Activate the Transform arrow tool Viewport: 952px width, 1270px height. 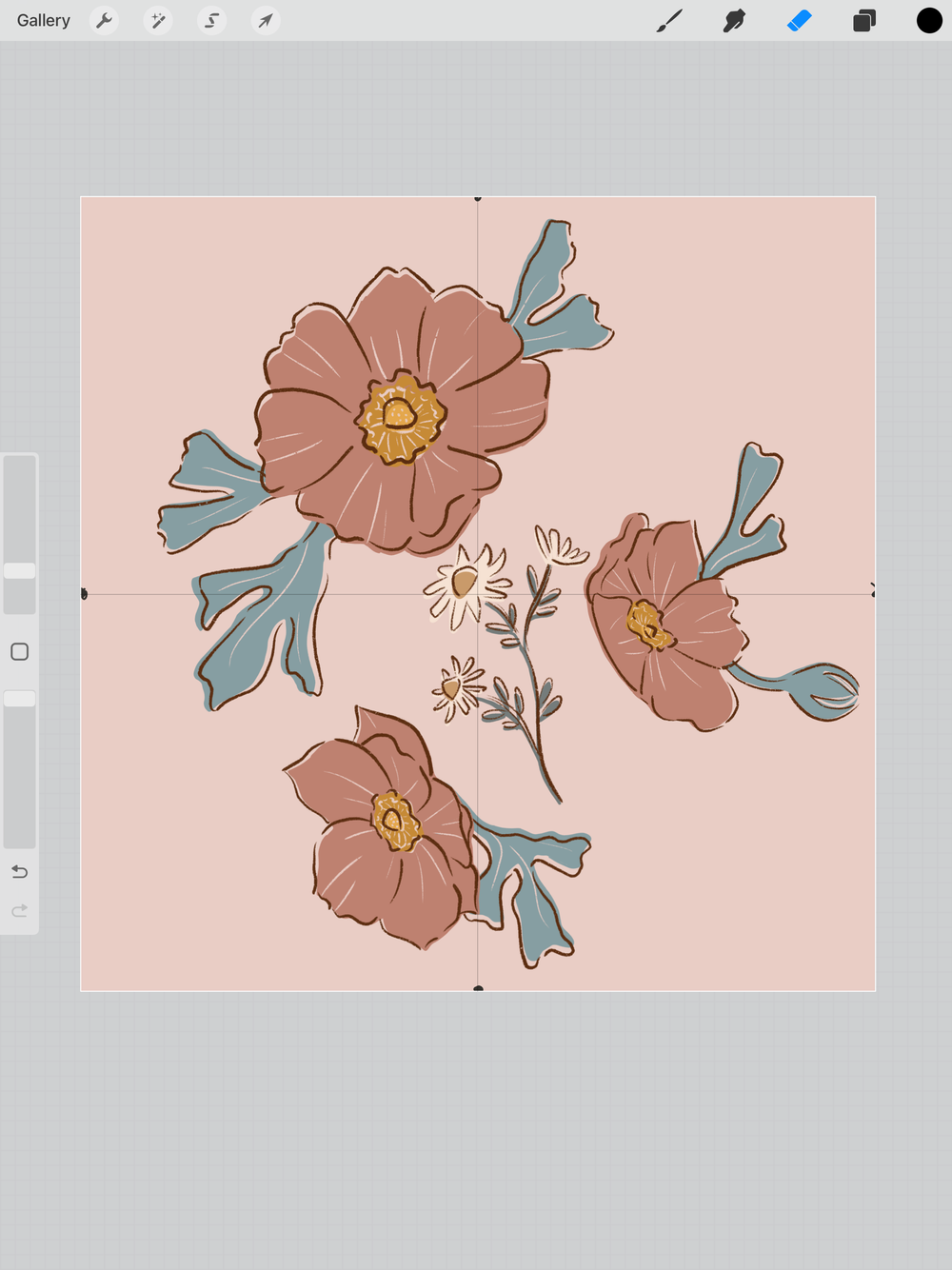point(266,20)
